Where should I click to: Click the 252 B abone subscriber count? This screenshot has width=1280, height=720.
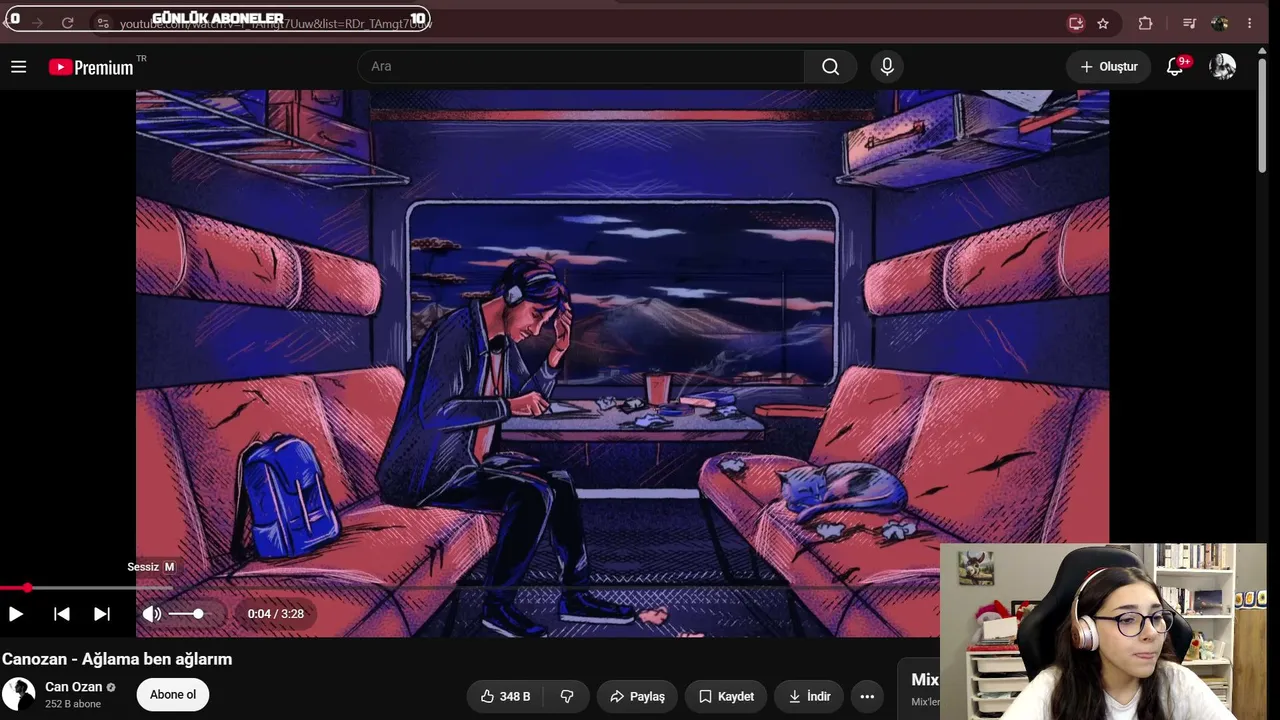[73, 704]
